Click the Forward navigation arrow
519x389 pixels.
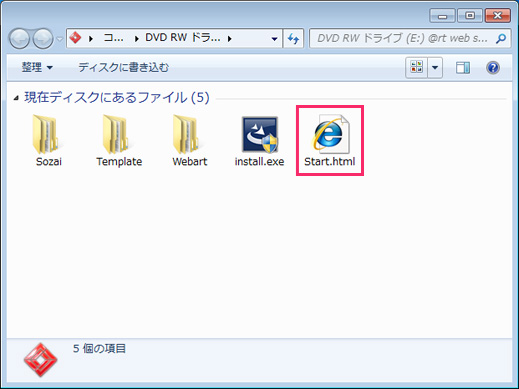(43, 39)
